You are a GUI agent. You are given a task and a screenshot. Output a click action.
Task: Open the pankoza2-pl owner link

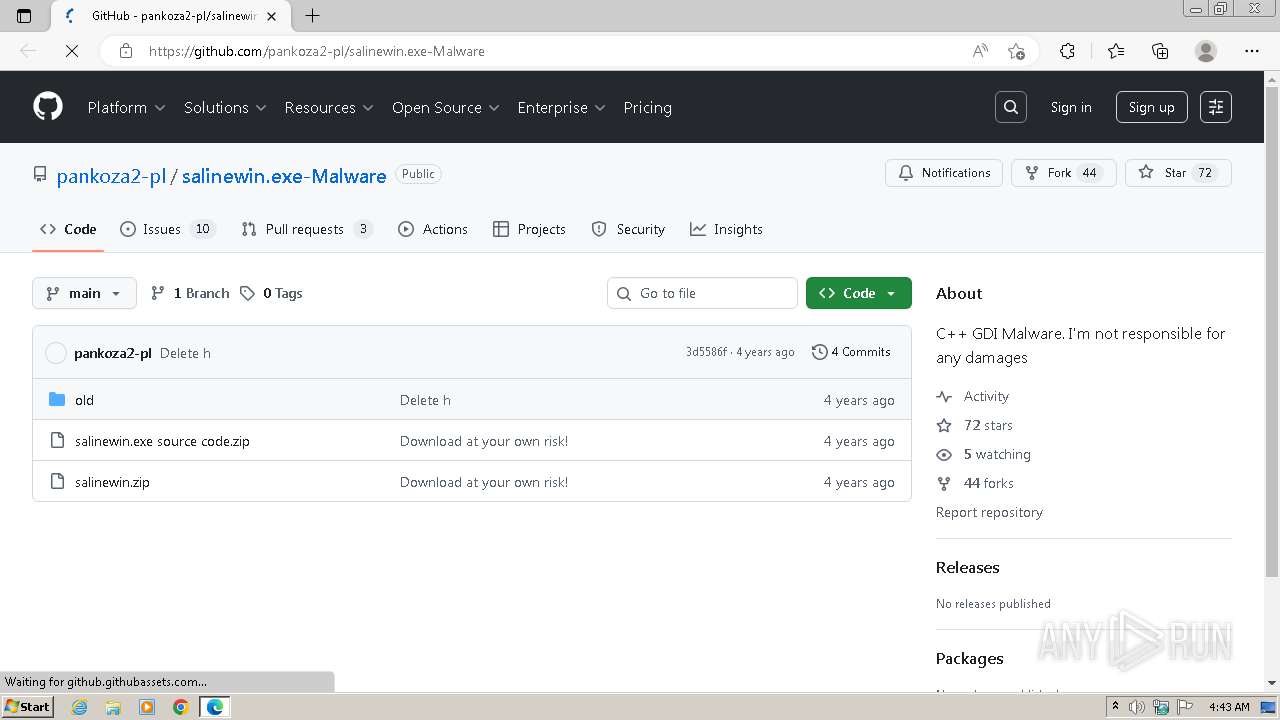coord(111,176)
